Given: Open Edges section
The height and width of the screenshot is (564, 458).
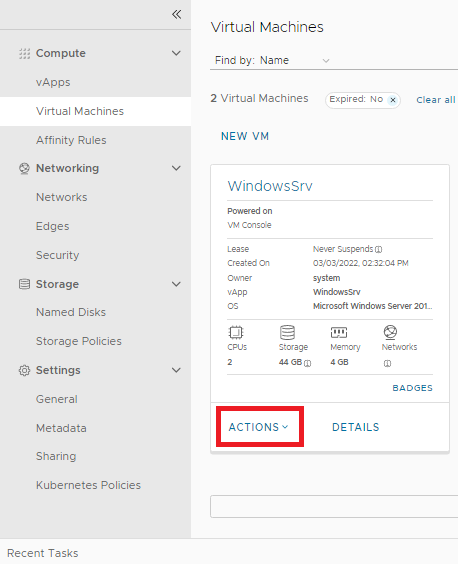Looking at the screenshot, I should (53, 226).
